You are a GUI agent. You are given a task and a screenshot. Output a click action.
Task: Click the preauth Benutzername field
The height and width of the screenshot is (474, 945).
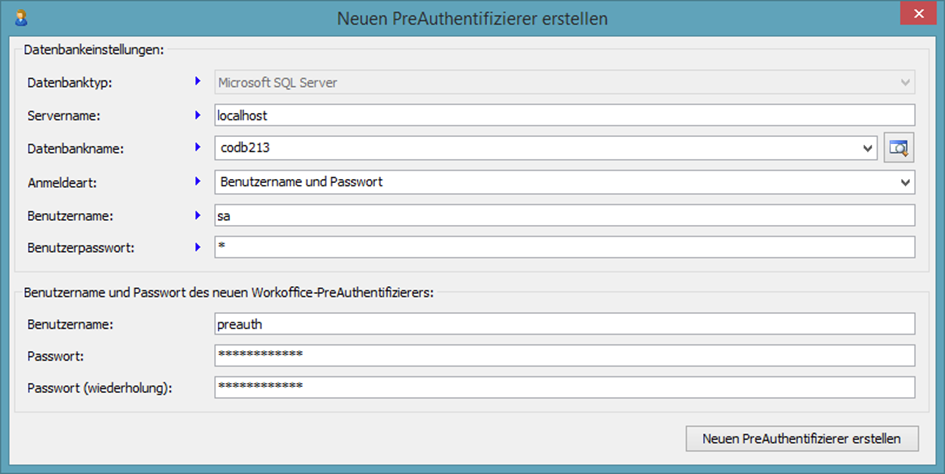[x=565, y=324]
